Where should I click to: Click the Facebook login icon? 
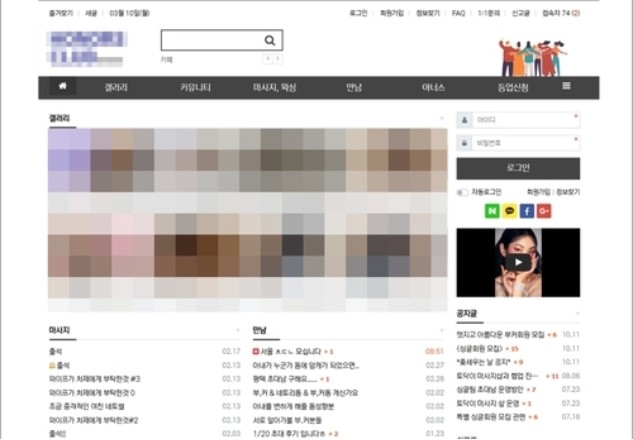pyautogui.click(x=526, y=211)
